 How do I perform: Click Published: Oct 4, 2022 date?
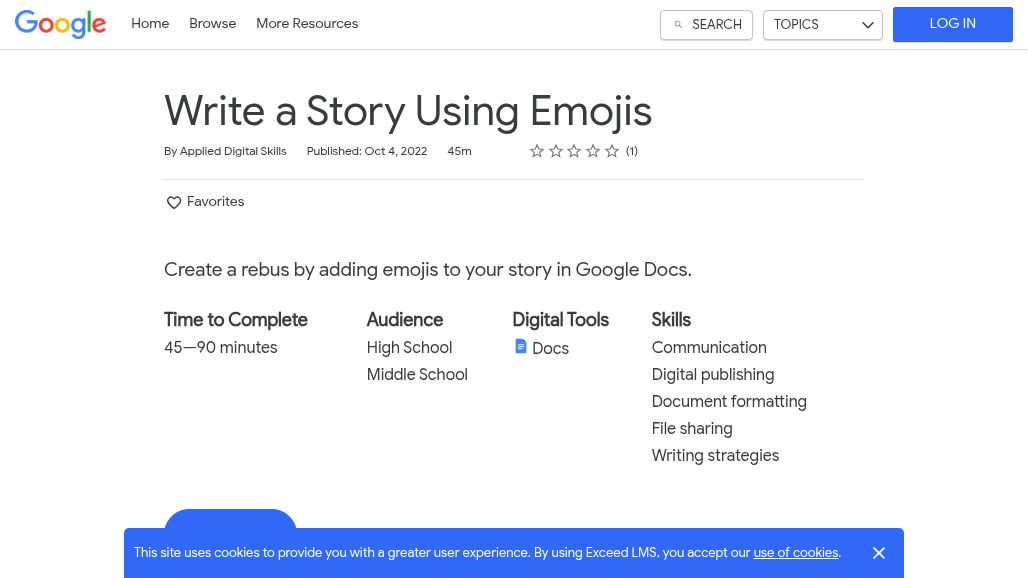pos(366,151)
